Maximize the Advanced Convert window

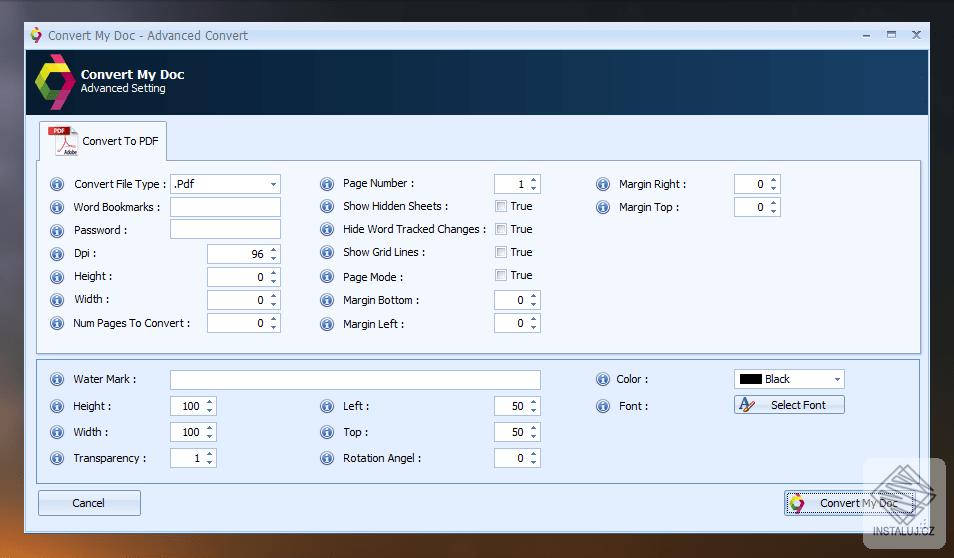[x=891, y=35]
